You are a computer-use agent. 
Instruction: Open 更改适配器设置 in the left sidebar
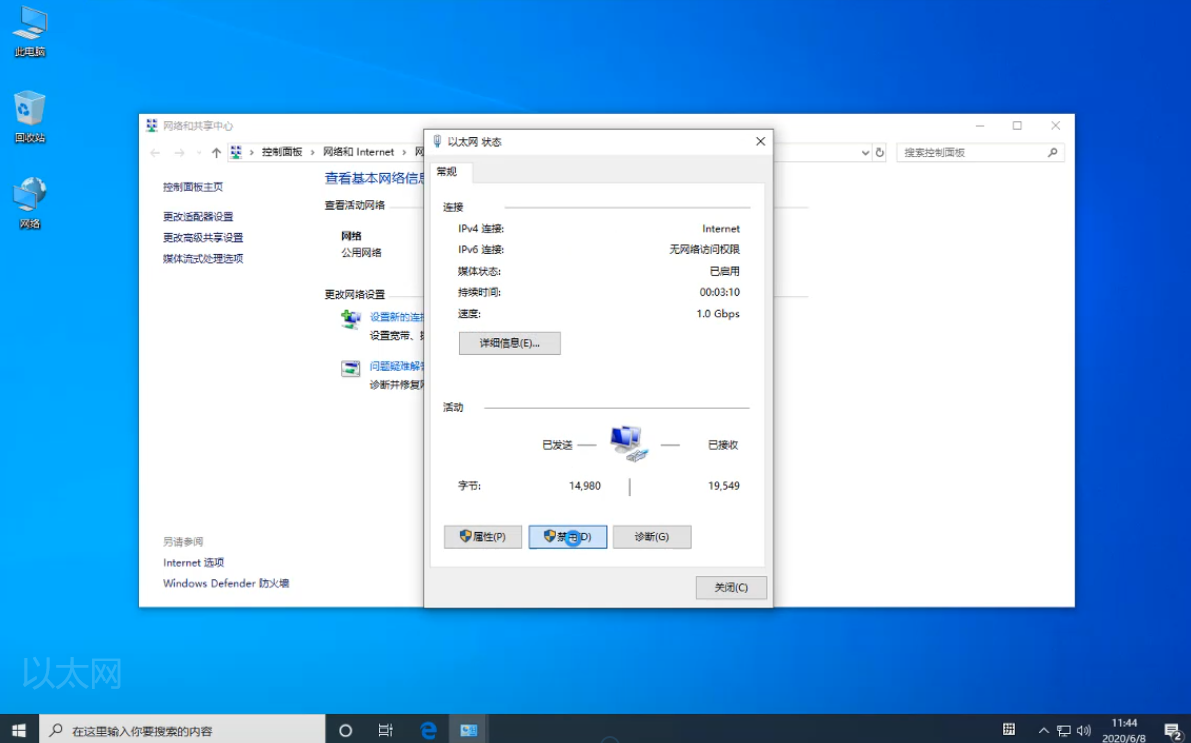pos(198,216)
